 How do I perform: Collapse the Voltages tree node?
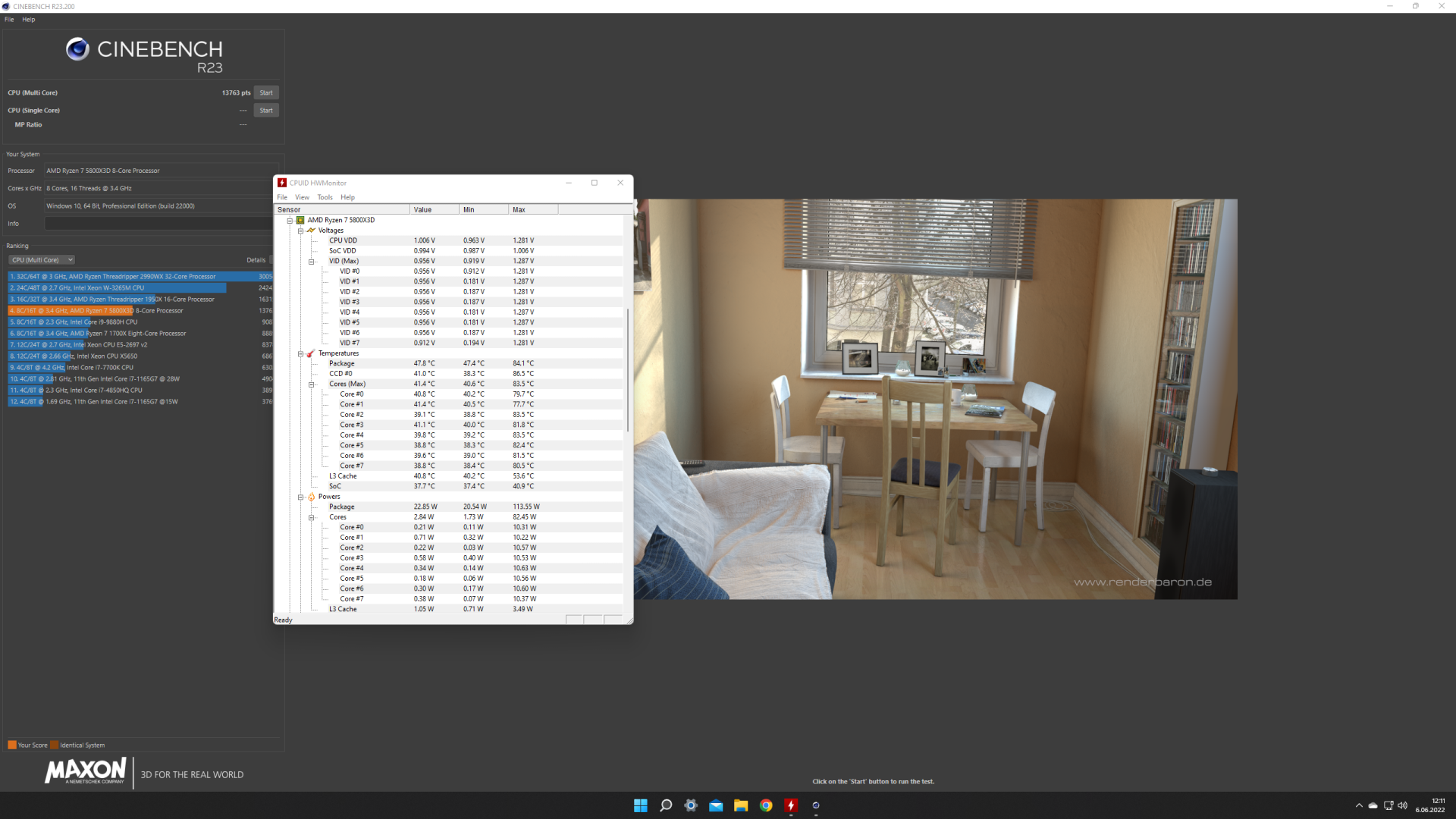300,231
